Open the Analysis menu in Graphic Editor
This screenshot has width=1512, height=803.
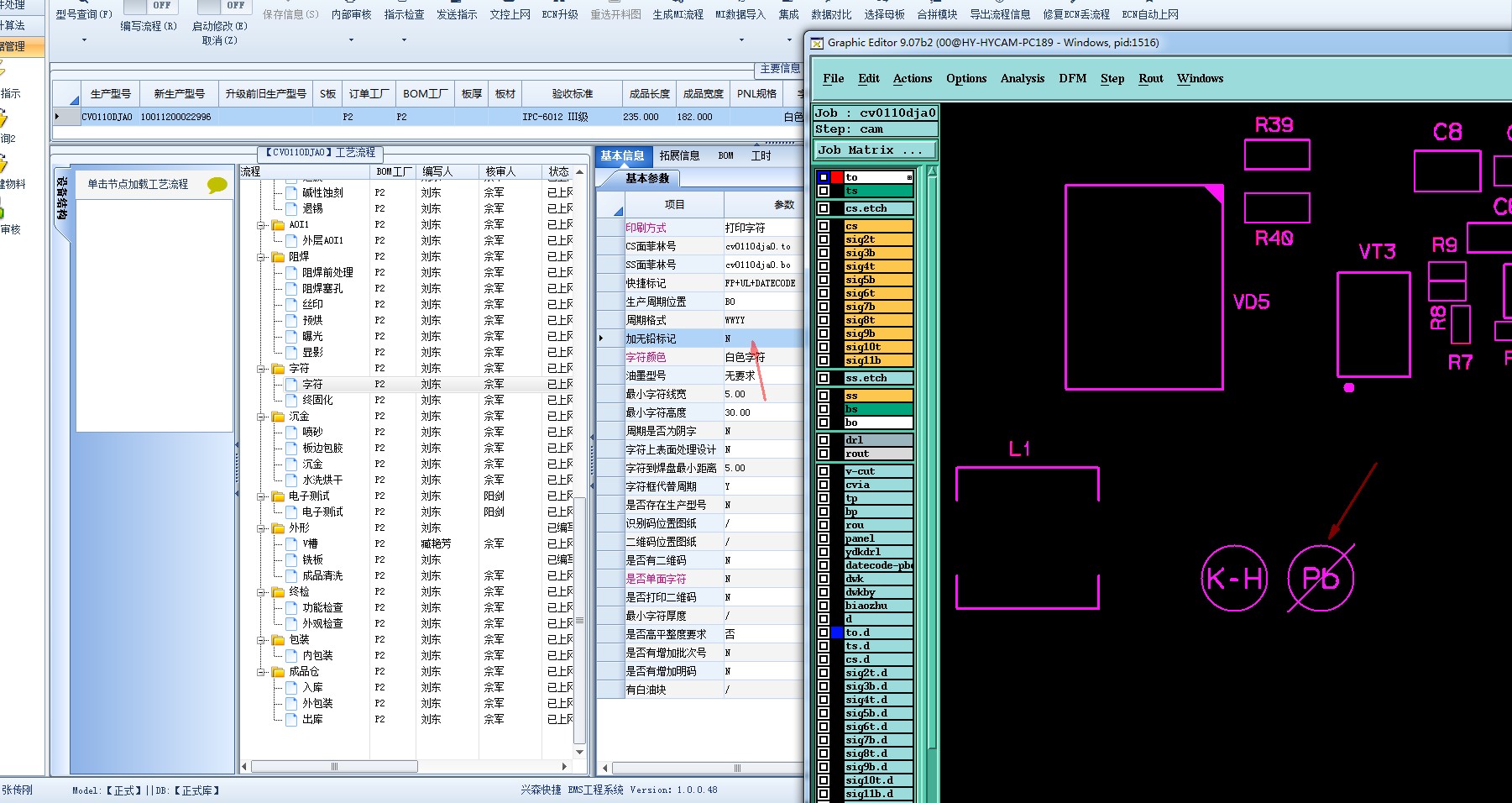(x=1023, y=78)
